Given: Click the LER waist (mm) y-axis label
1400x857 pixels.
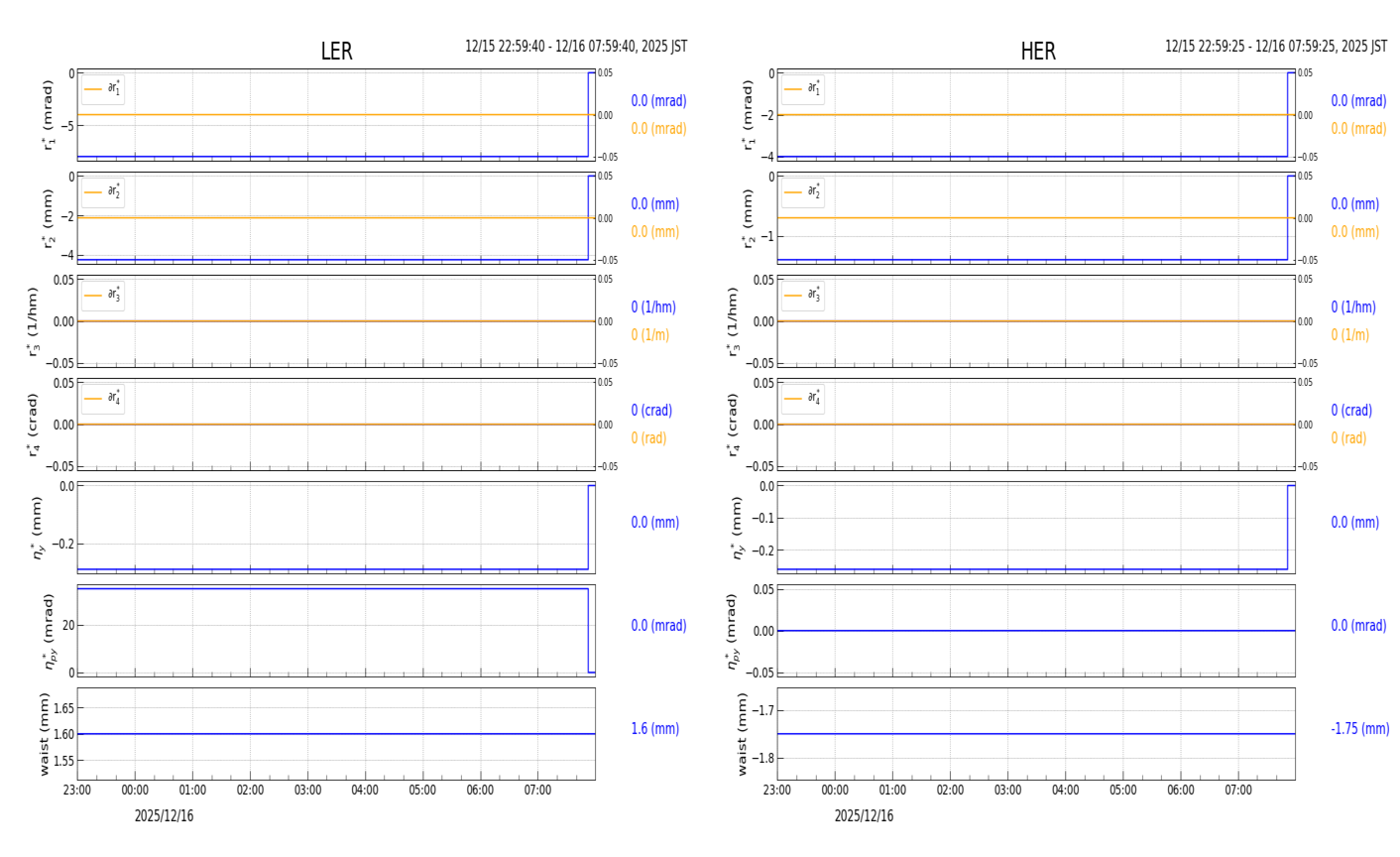Looking at the screenshot, I should pyautogui.click(x=45, y=734).
